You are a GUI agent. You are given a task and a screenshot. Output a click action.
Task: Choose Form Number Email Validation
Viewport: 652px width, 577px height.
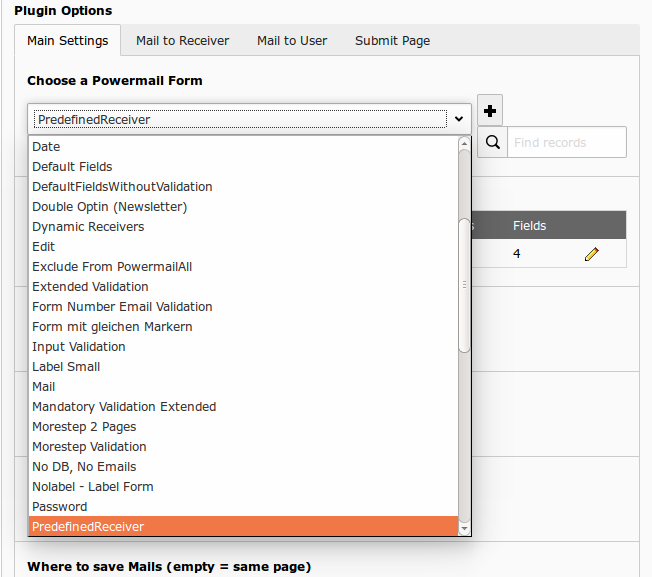[x=122, y=307]
